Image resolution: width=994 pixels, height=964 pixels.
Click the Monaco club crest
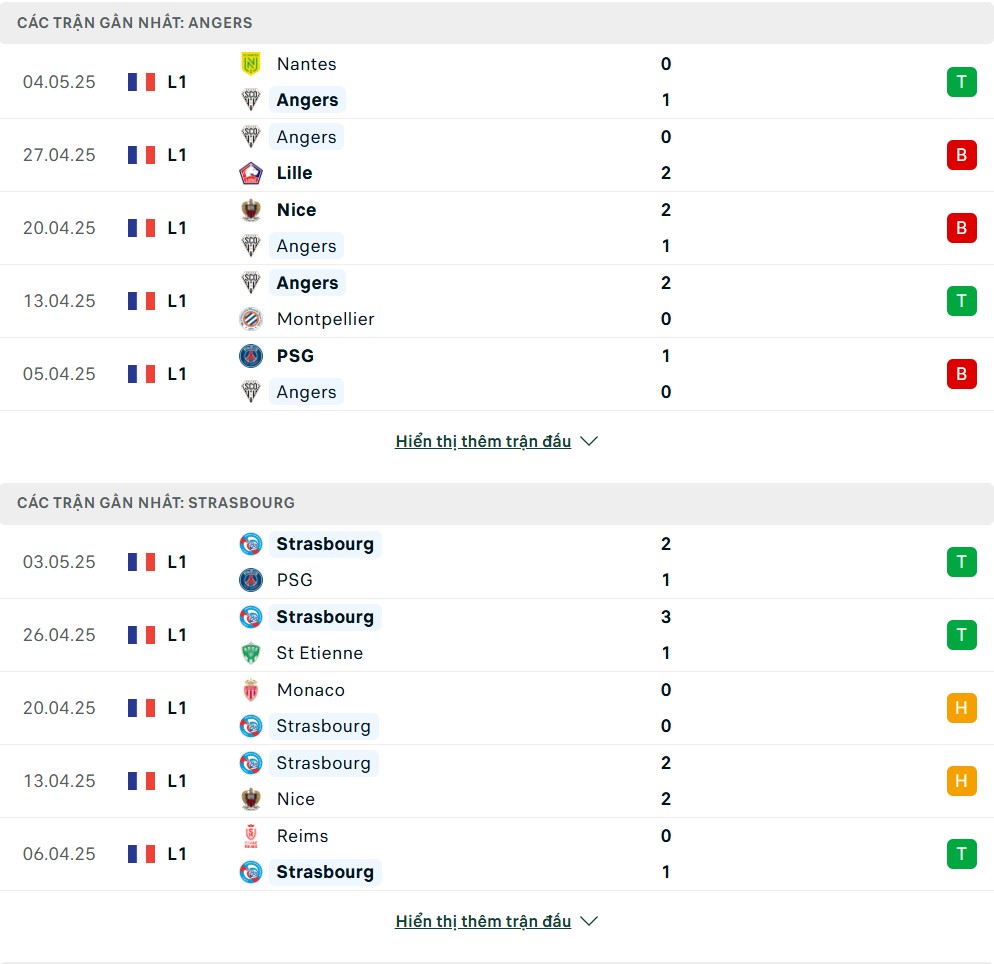pyautogui.click(x=251, y=690)
